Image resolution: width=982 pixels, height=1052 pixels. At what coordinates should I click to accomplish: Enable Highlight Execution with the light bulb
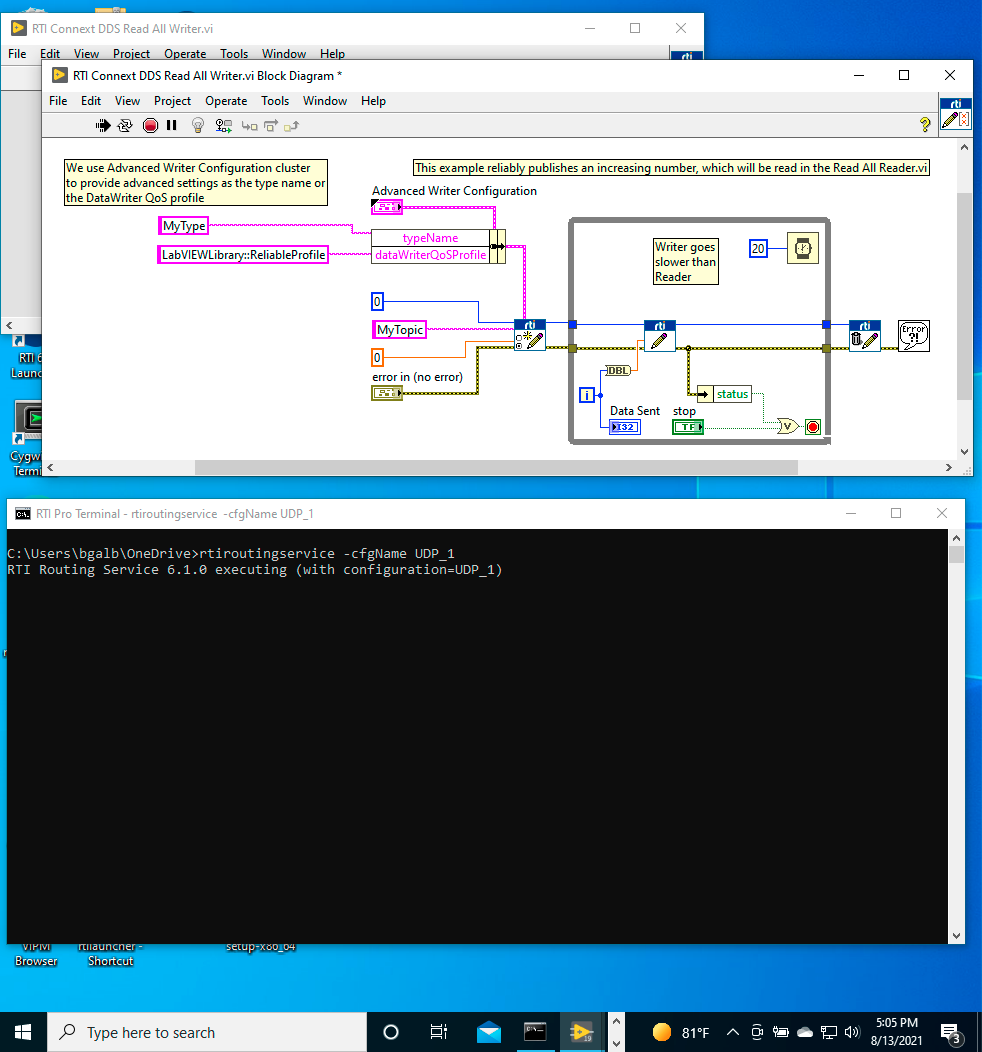pos(198,125)
